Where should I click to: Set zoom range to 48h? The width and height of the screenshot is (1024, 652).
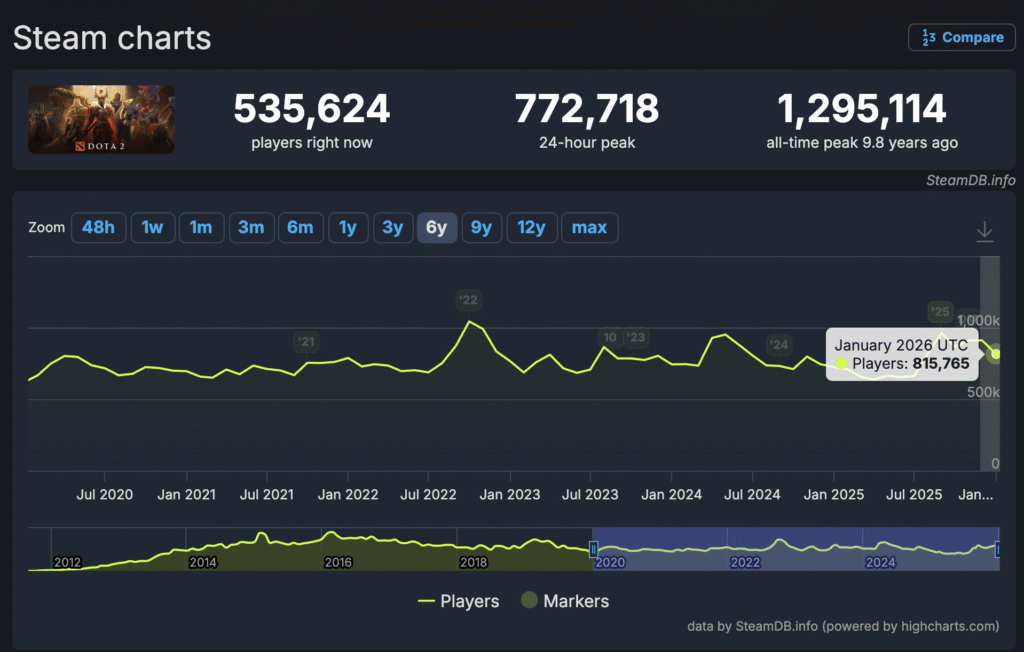click(98, 228)
